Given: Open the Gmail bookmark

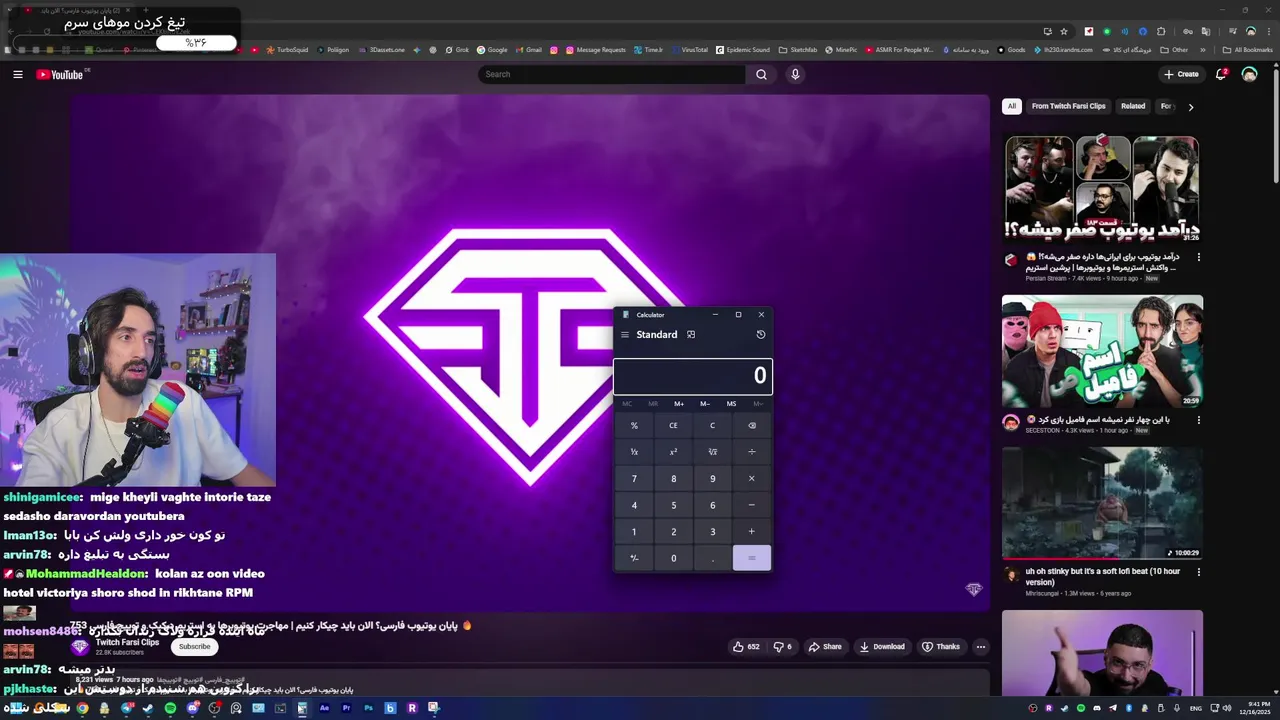Looking at the screenshot, I should 528,50.
